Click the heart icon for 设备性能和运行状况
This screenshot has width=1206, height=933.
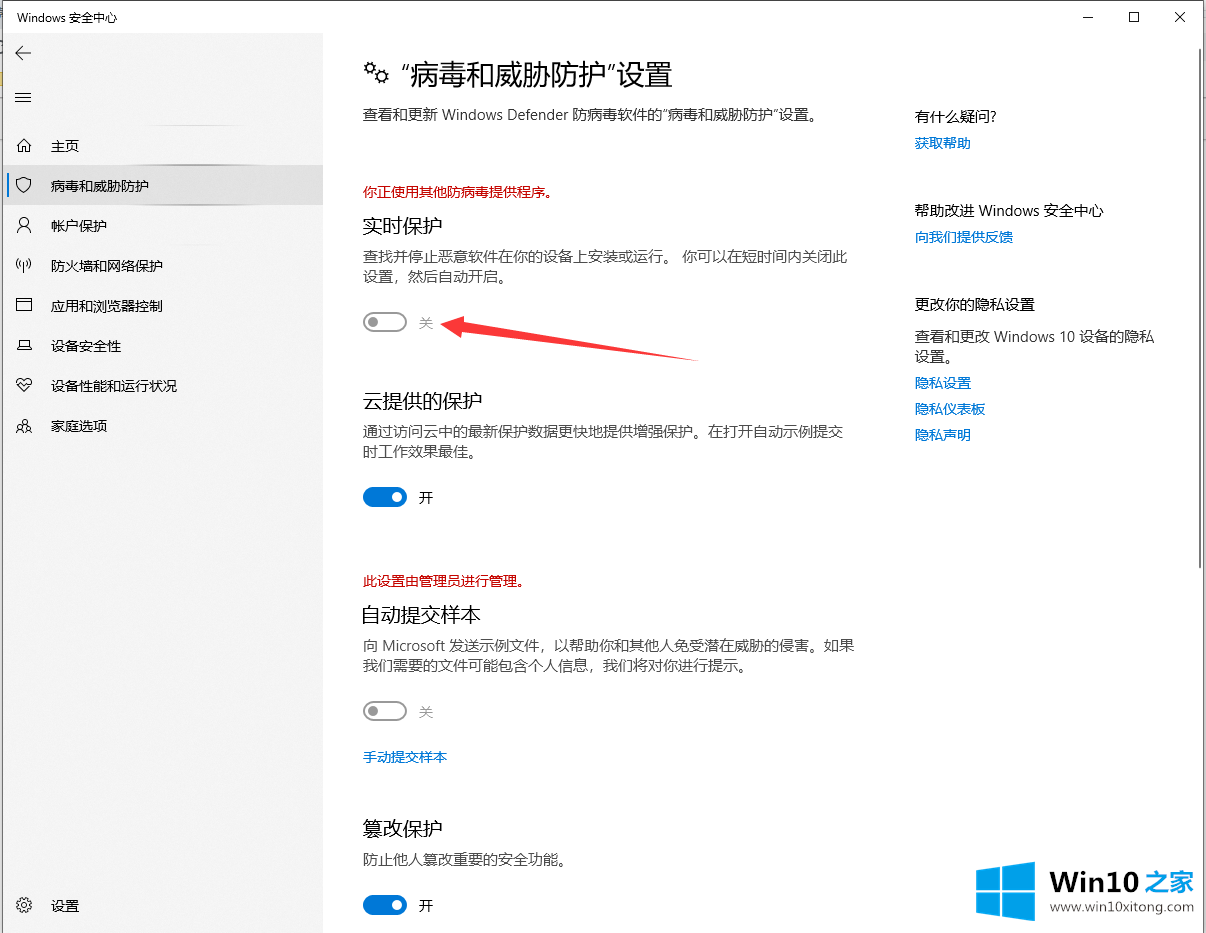click(25, 386)
